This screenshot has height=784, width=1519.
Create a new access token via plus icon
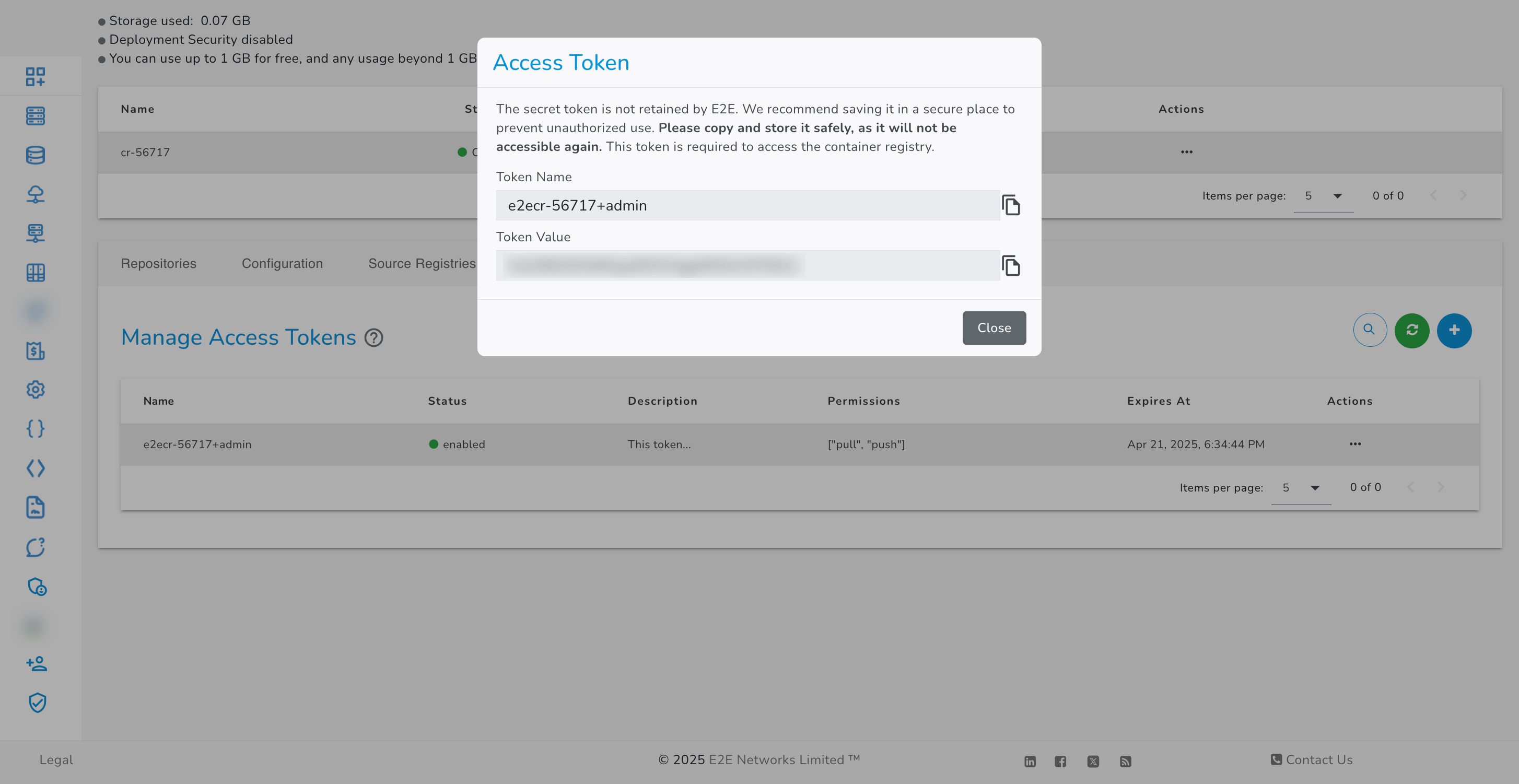1454,330
